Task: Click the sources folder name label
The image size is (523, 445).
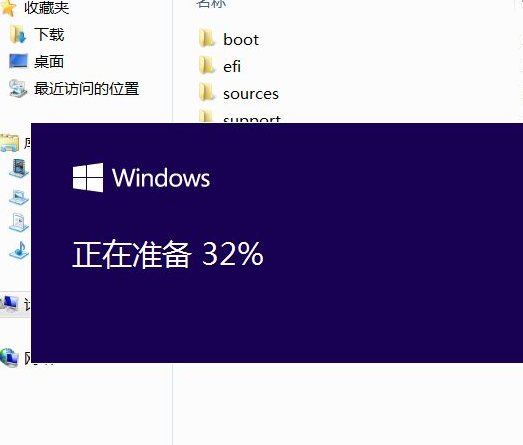Action: click(251, 94)
